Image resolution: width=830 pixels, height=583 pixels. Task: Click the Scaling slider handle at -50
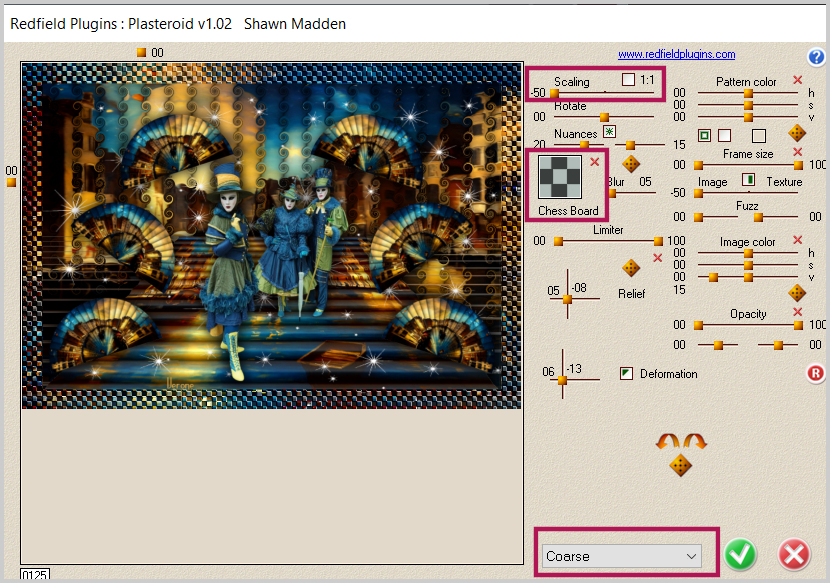coord(554,93)
